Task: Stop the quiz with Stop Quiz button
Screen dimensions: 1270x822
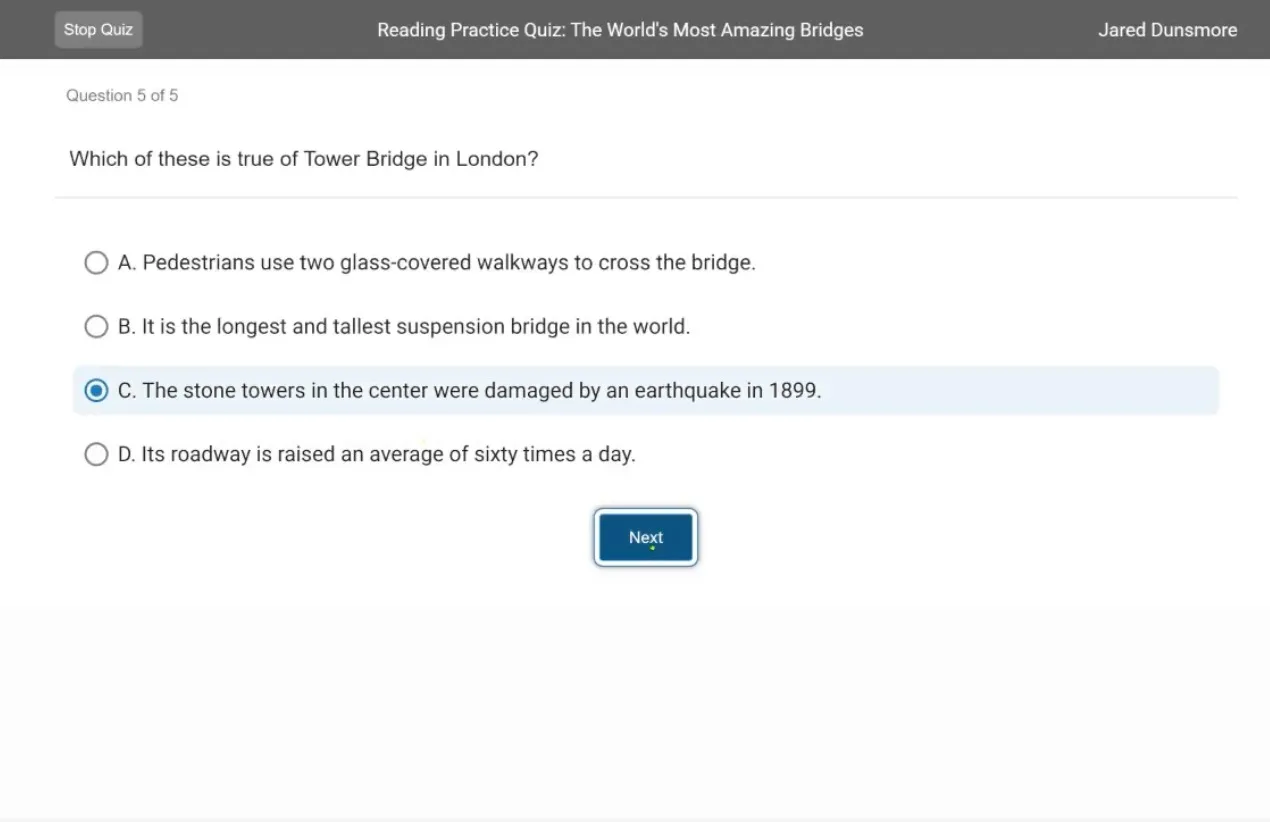Action: point(98,30)
